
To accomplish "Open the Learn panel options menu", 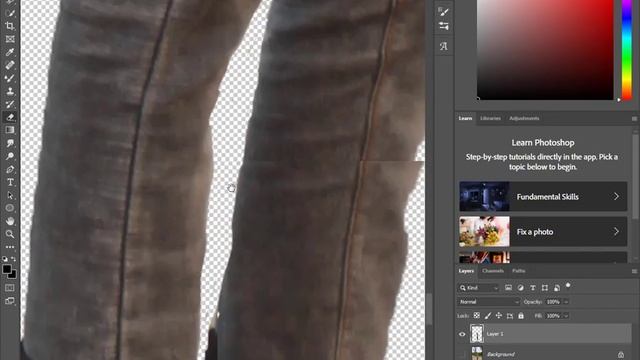I will click(634, 119).
